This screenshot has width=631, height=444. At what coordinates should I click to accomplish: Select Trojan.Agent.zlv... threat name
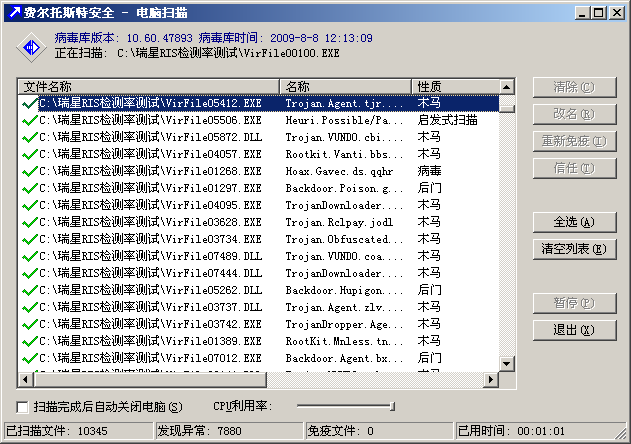344,308
